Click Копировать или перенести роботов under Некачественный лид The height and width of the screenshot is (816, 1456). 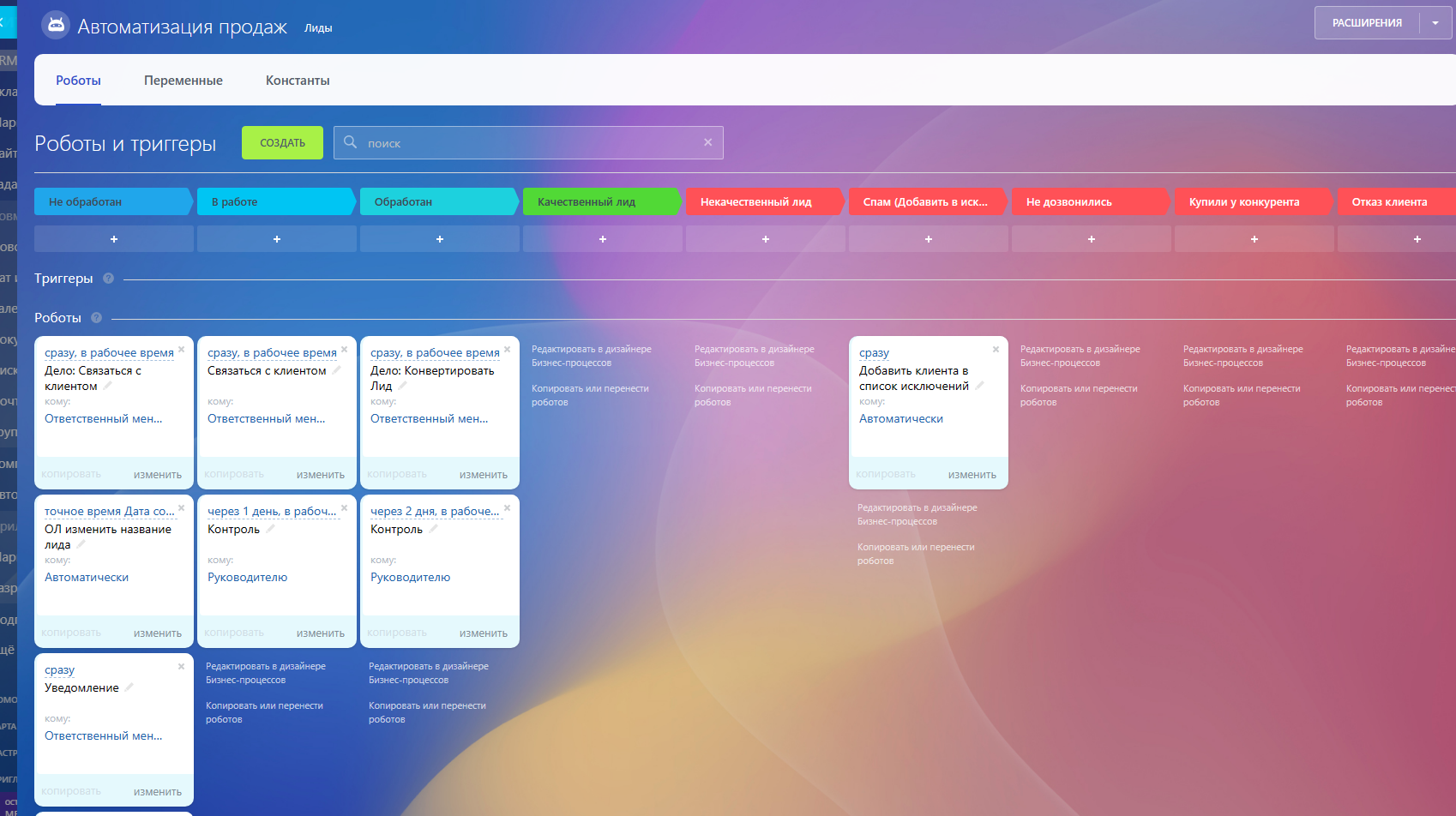click(x=753, y=395)
